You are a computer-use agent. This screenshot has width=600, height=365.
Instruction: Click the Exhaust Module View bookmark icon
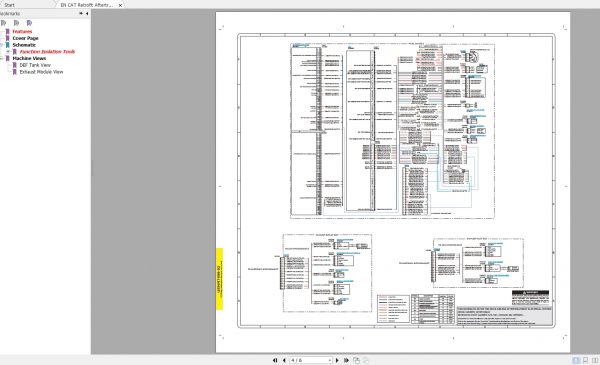[15, 72]
